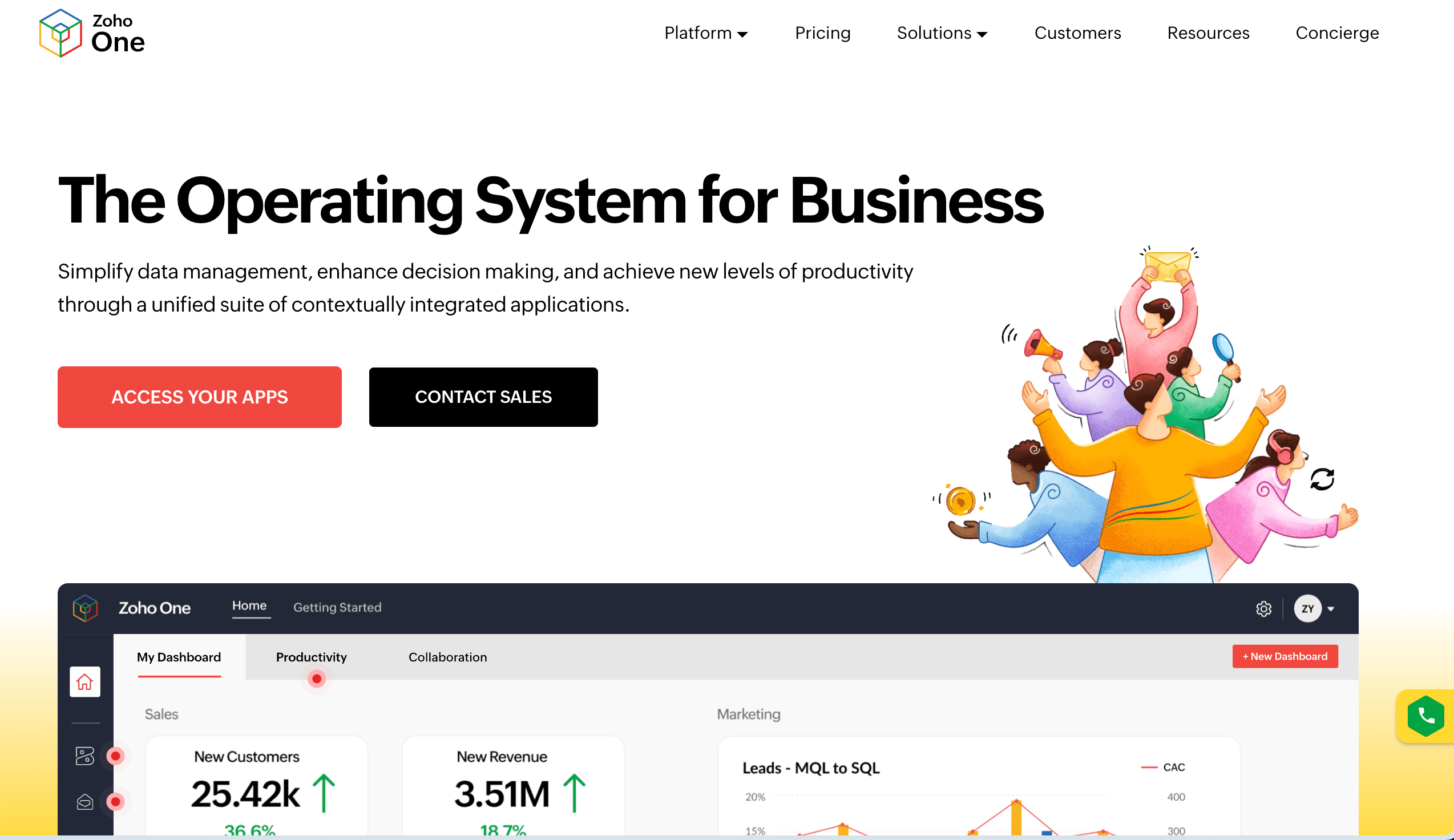This screenshot has width=1454, height=840.
Task: Switch to the Productivity dashboard tab
Action: click(x=311, y=657)
